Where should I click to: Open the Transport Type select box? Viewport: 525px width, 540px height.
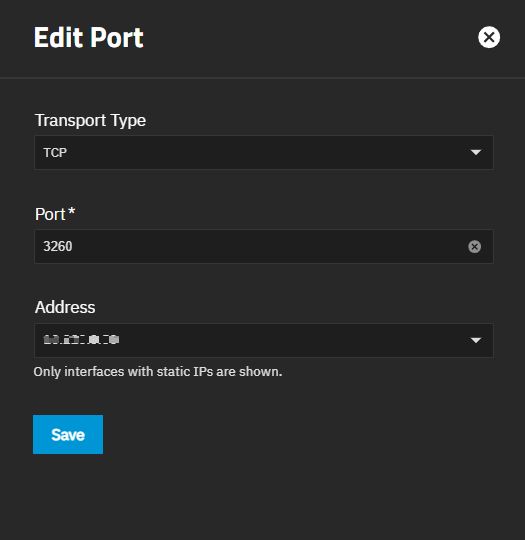click(x=264, y=153)
